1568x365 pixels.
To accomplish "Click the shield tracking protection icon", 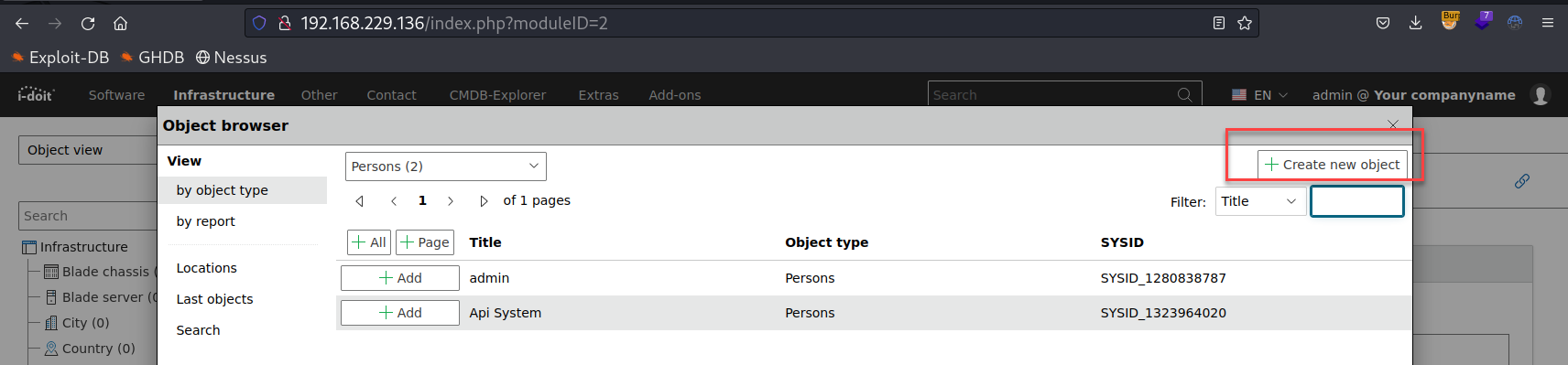I will 259,23.
